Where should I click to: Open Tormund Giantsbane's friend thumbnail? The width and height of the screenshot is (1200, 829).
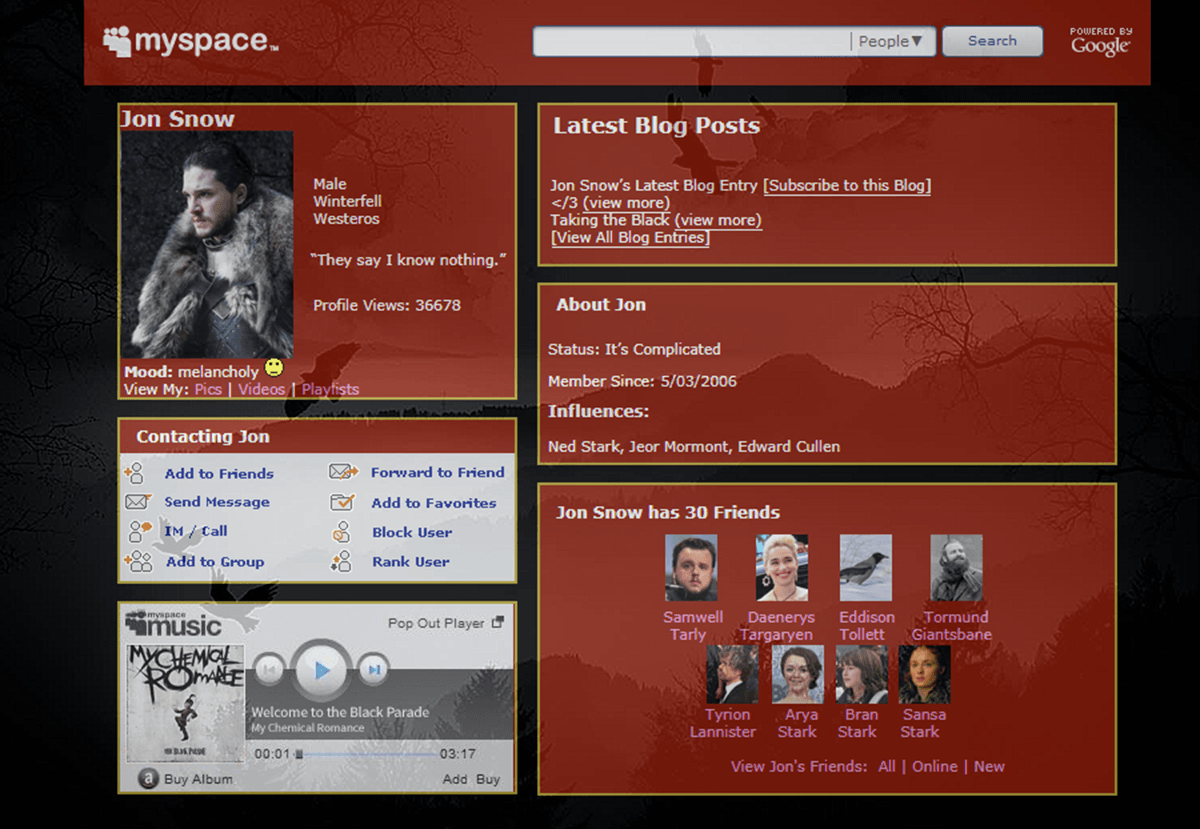956,567
